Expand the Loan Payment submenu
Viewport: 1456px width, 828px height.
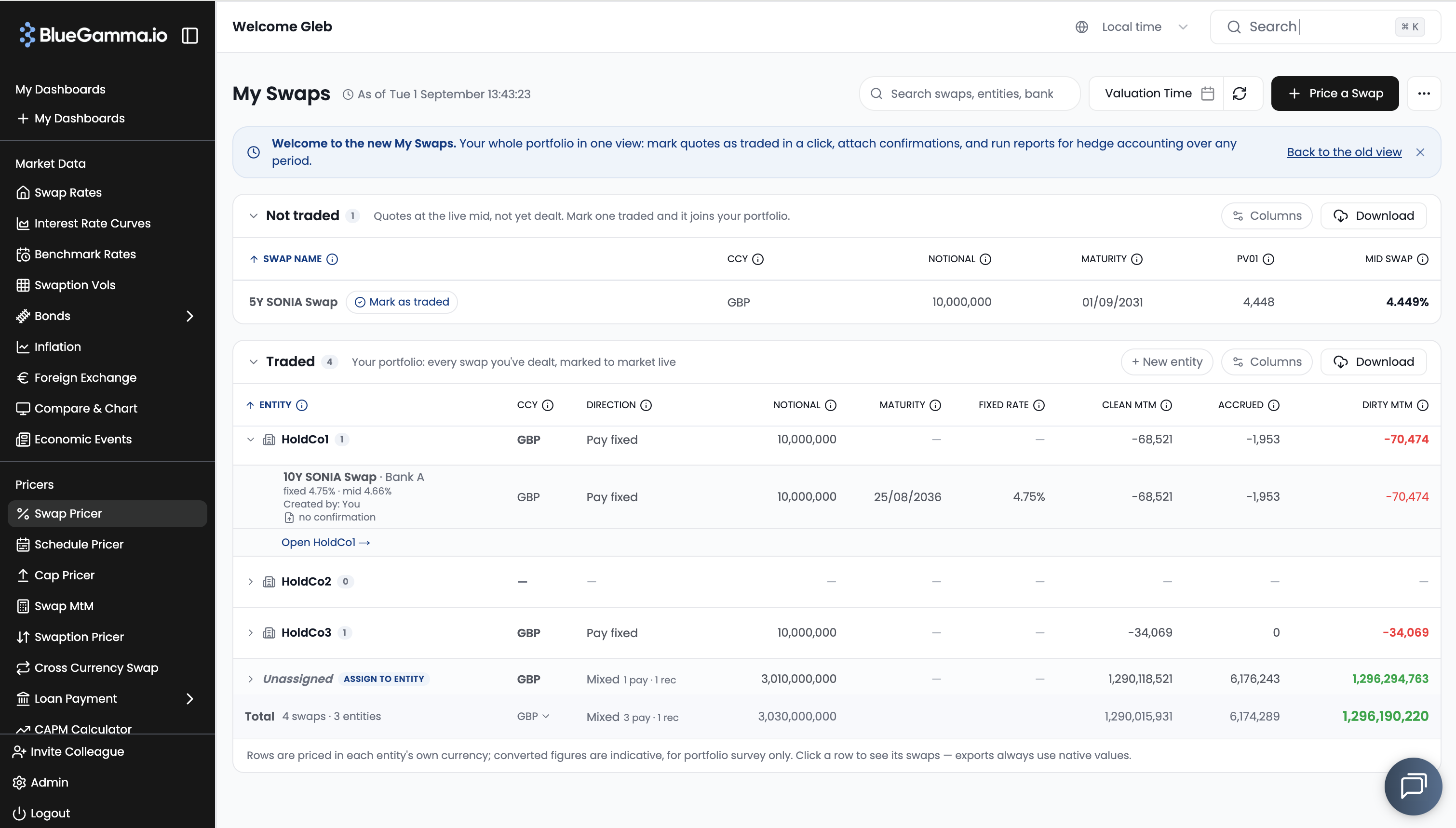click(x=190, y=699)
